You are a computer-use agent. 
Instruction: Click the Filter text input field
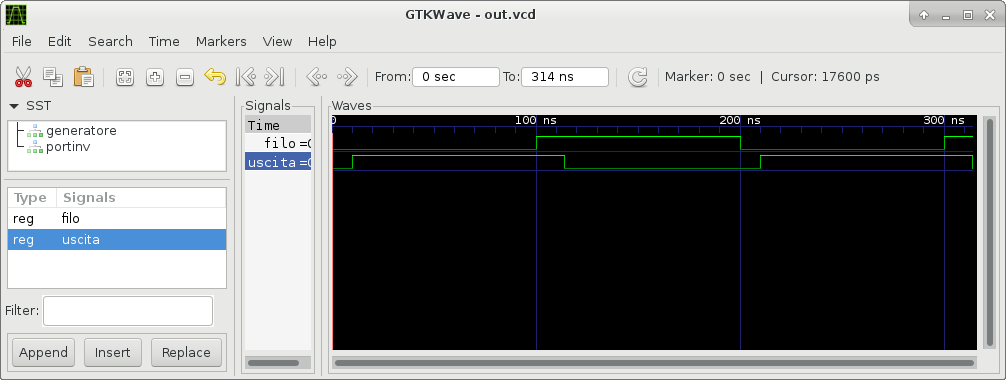[x=128, y=311]
